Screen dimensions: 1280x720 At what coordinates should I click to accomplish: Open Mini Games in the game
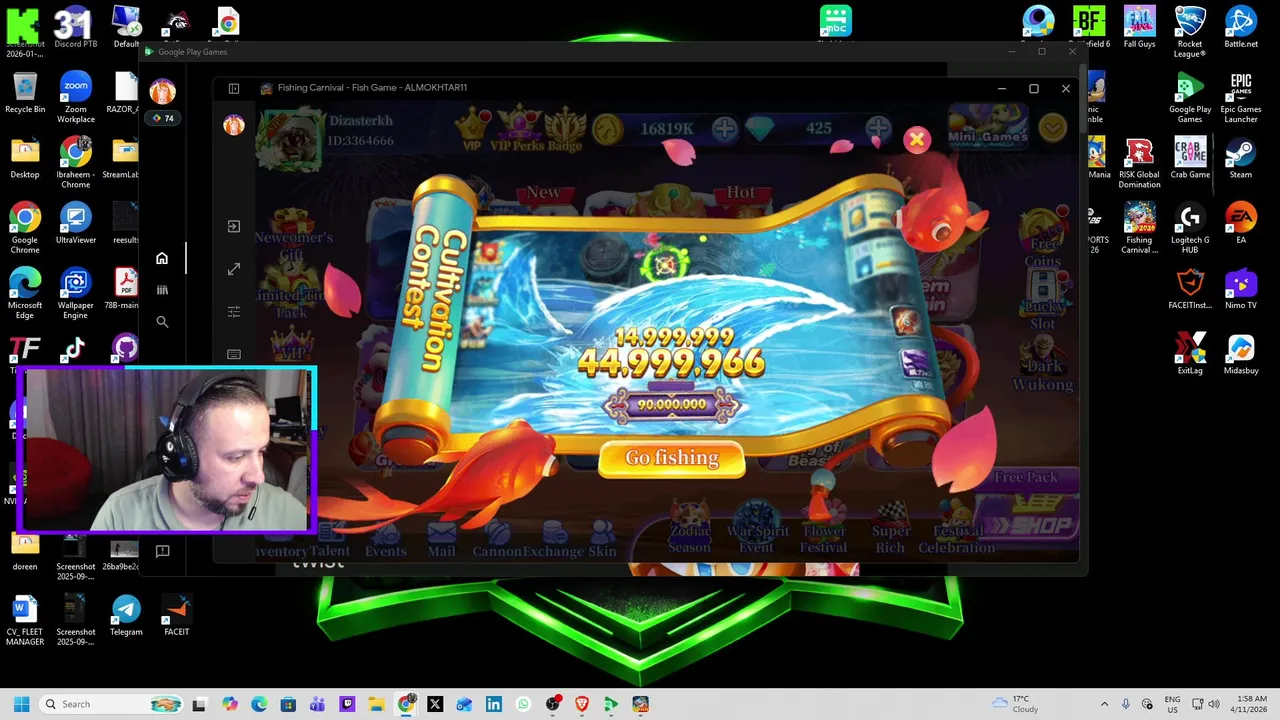pyautogui.click(x=988, y=128)
